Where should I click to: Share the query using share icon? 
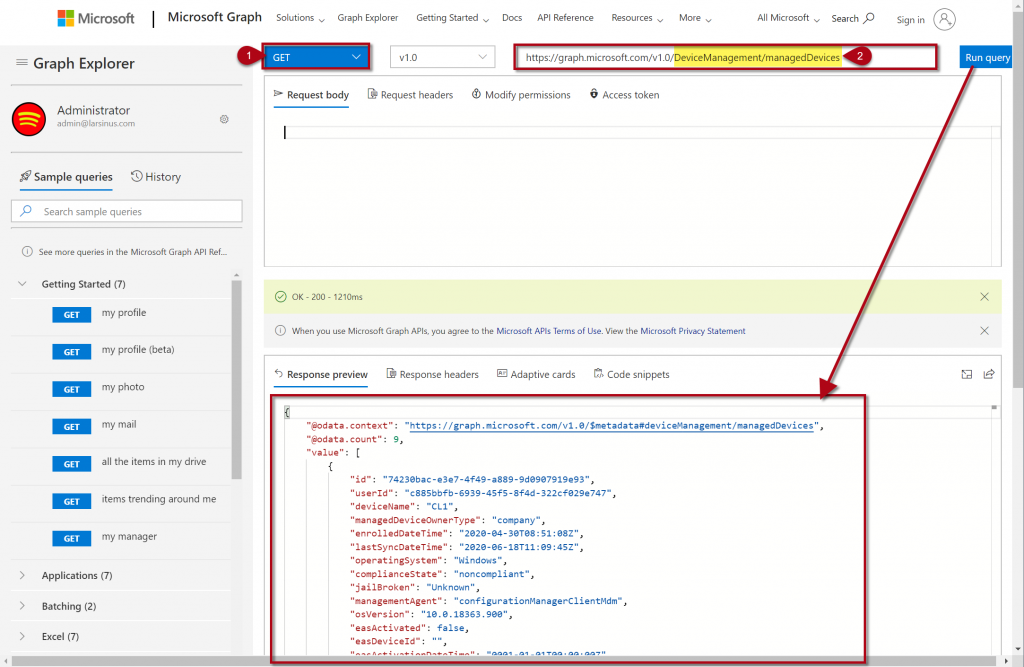(989, 374)
